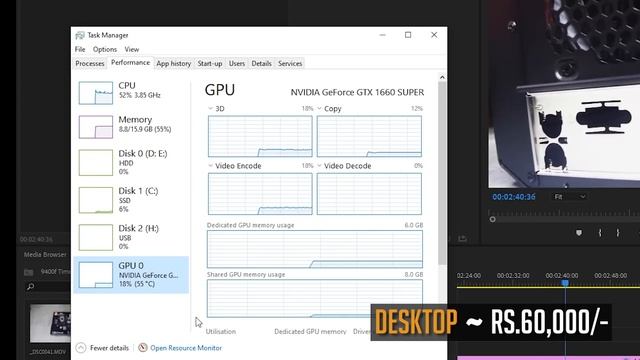640x360 pixels.
Task: Click the Task Manager title bar icon
Action: (x=80, y=35)
